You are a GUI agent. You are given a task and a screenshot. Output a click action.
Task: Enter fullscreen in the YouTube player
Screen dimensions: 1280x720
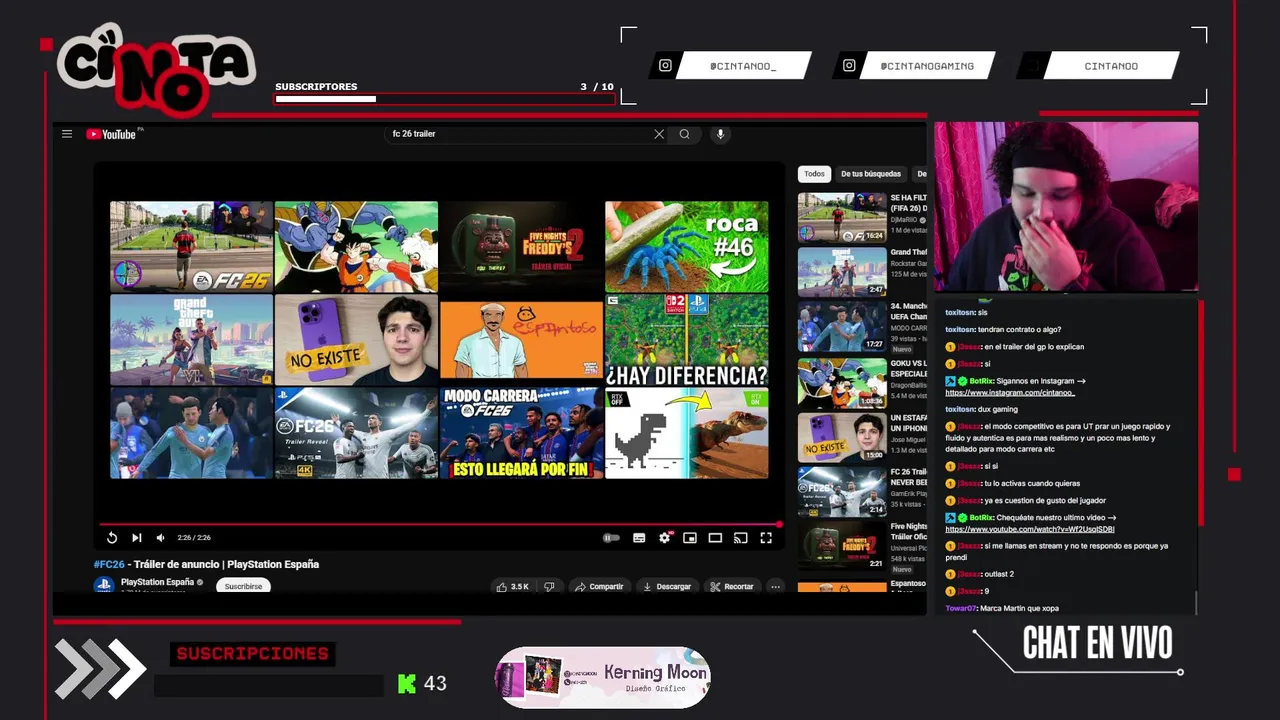point(766,538)
